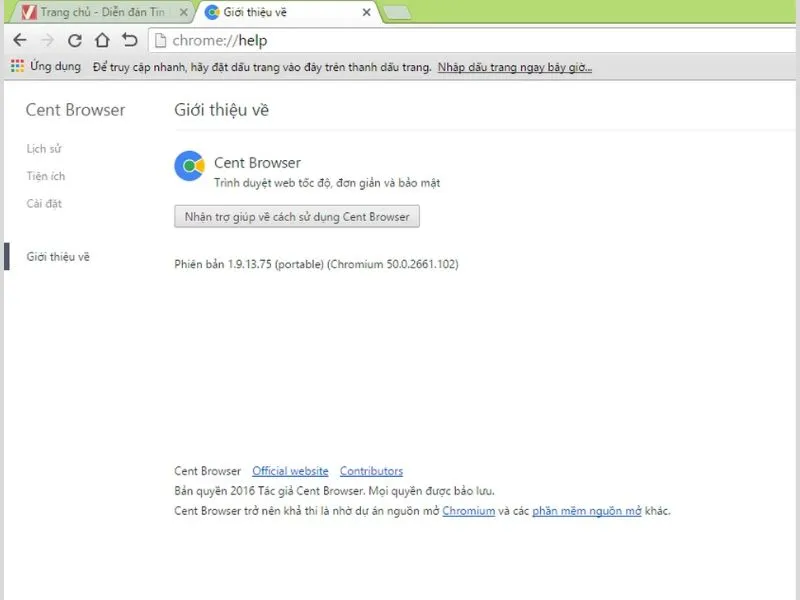Click the Phiên bản 1.9.13.75 version text

(x=316, y=264)
